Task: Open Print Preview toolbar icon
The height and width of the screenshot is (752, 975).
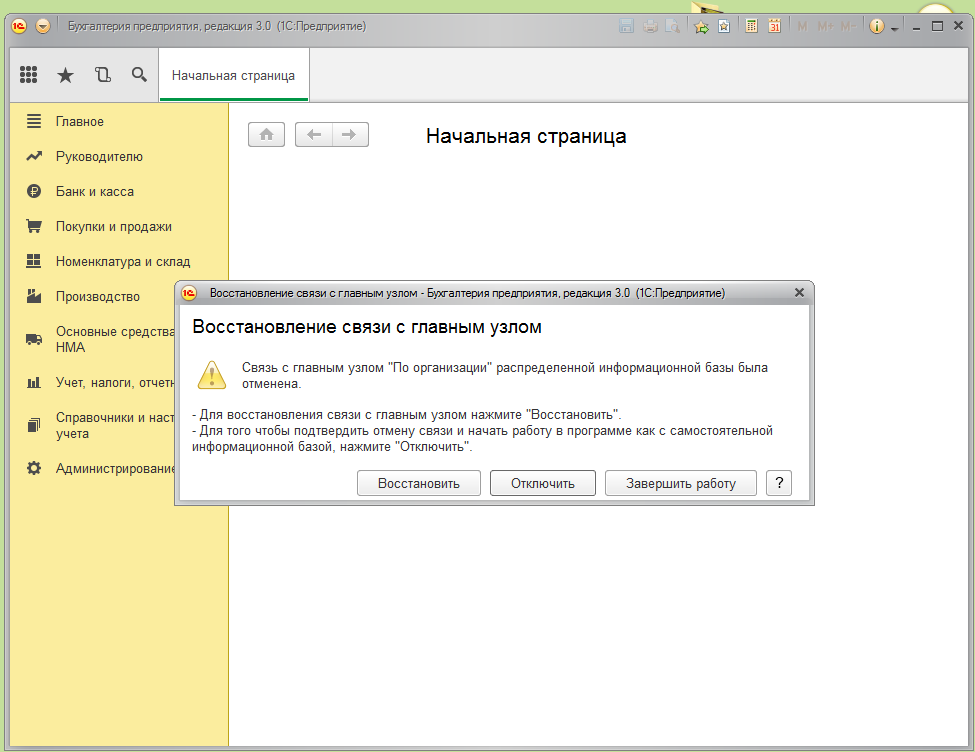Action: coord(672,26)
